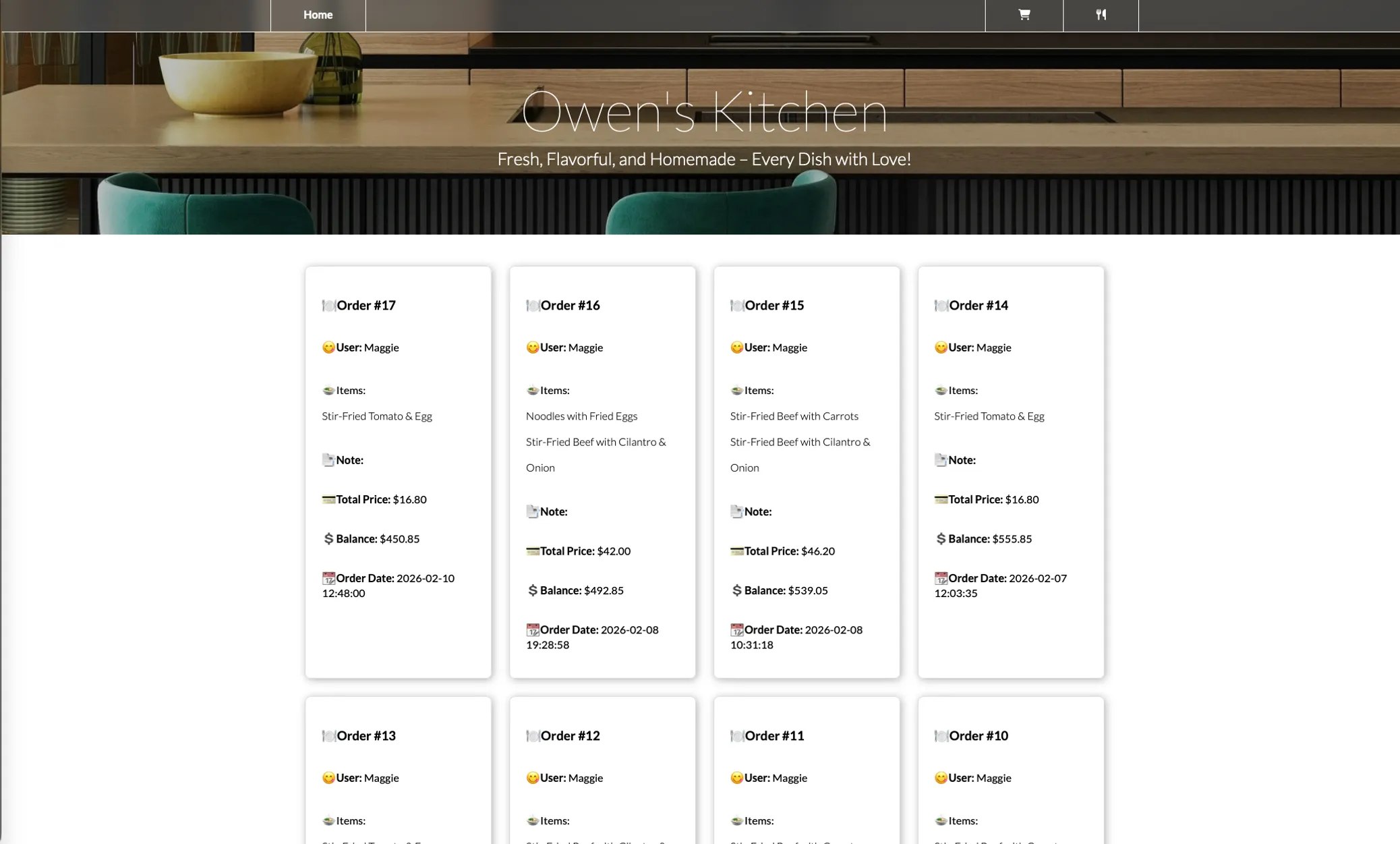The height and width of the screenshot is (844, 1400).
Task: Open the Order #17 heading
Action: click(366, 306)
